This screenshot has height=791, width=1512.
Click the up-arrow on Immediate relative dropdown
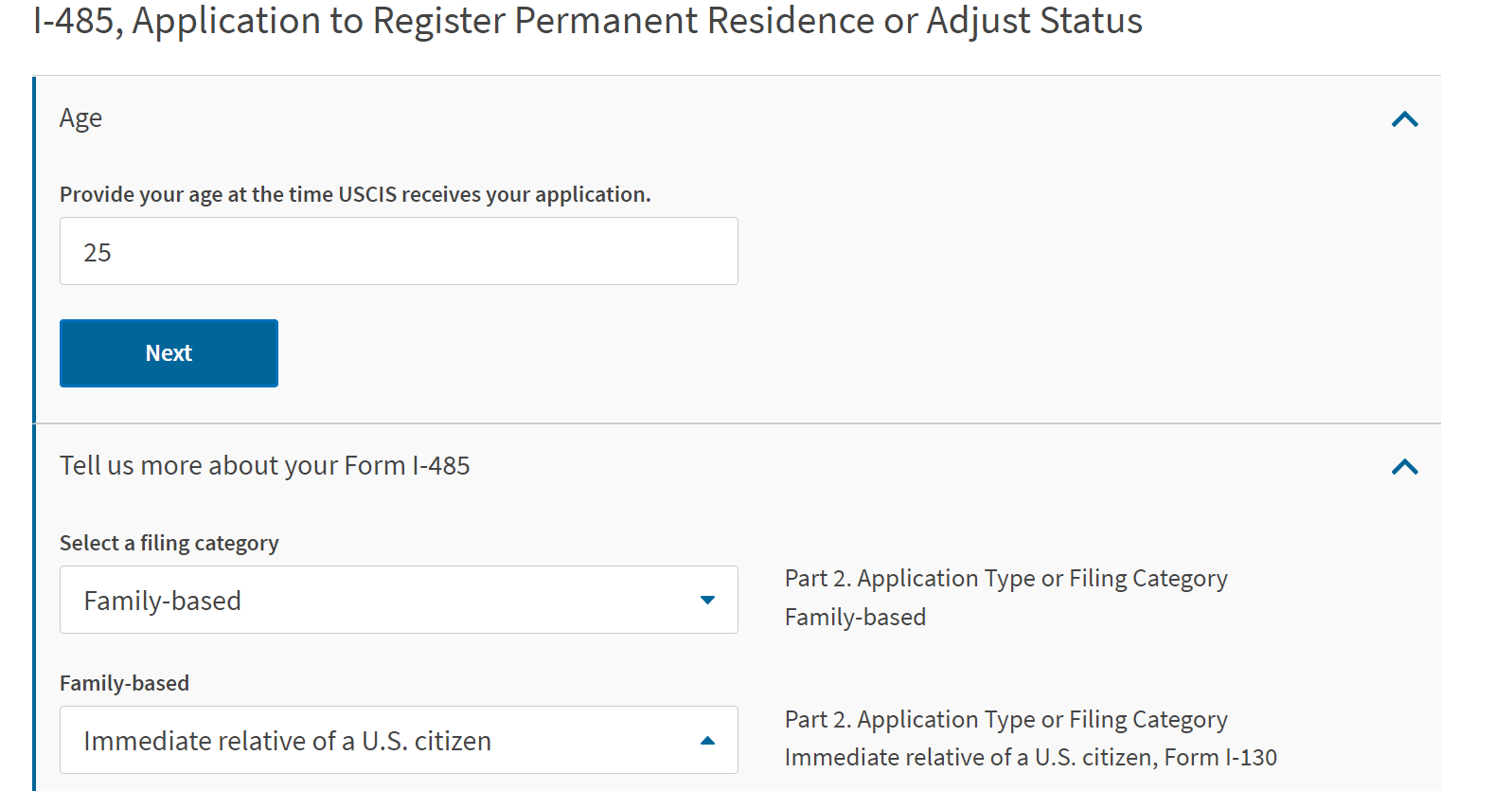pos(707,741)
